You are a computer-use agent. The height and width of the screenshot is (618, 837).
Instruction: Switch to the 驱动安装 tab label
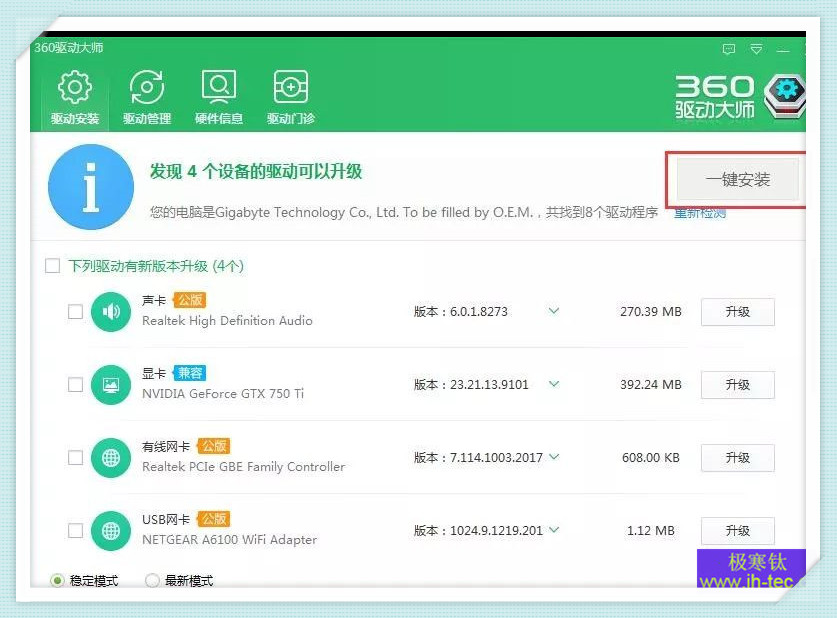pyautogui.click(x=75, y=118)
